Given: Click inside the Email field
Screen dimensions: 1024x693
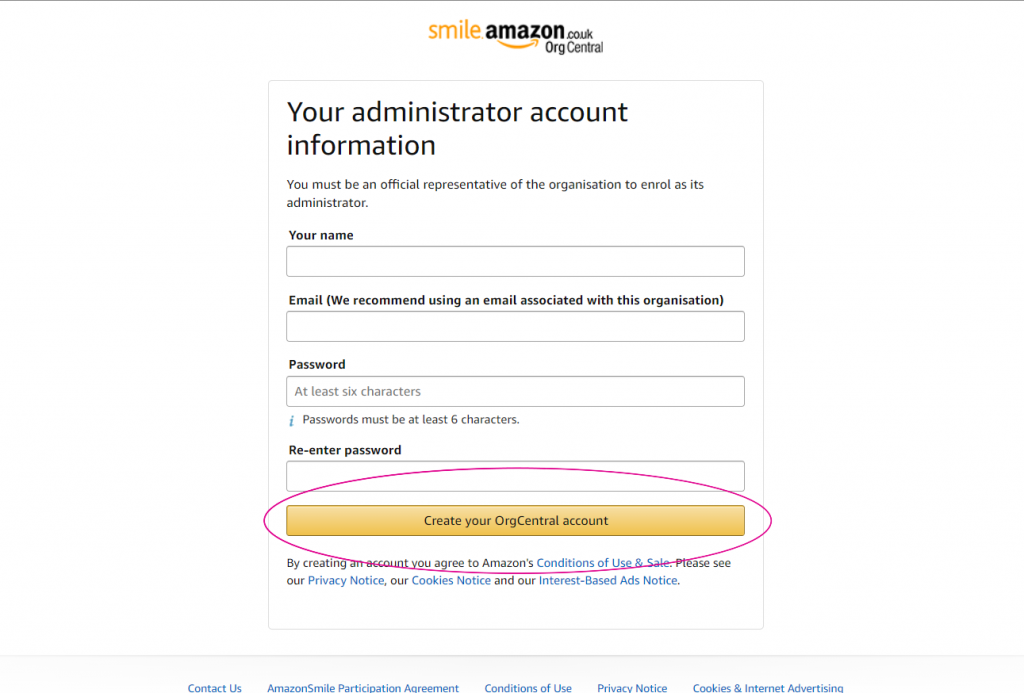Looking at the screenshot, I should click(514, 326).
